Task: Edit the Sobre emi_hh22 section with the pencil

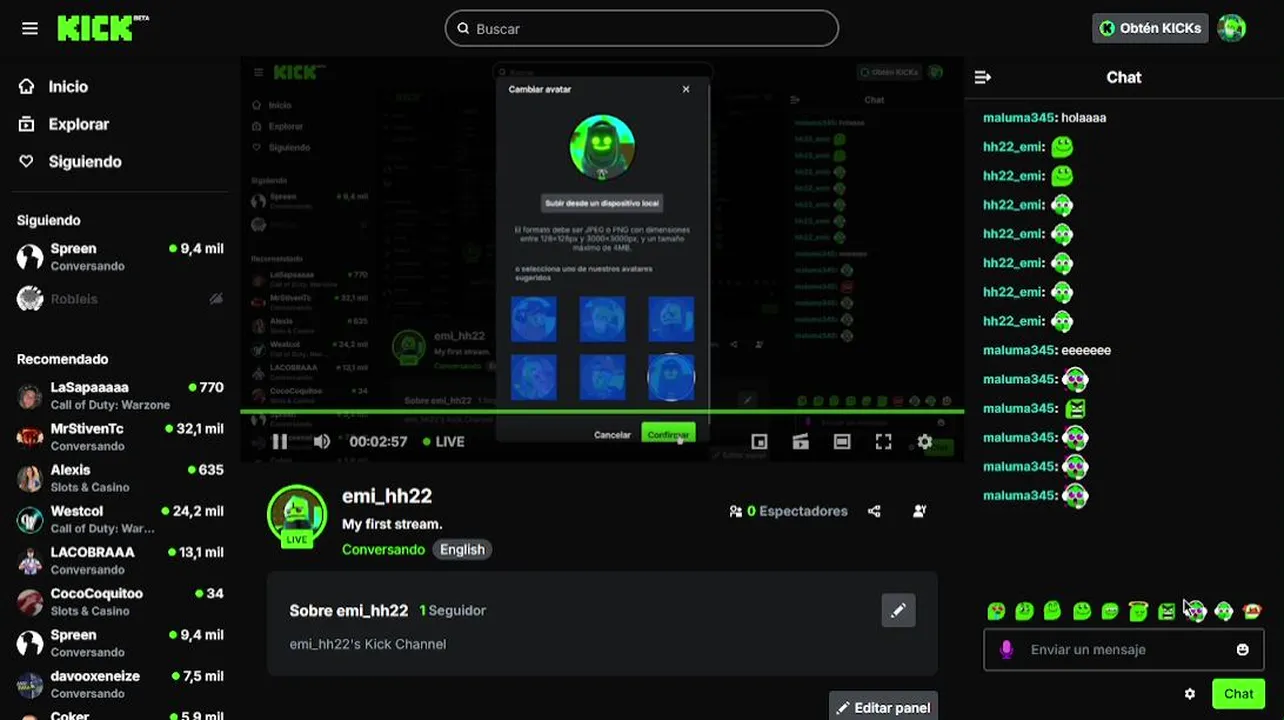Action: pos(898,610)
